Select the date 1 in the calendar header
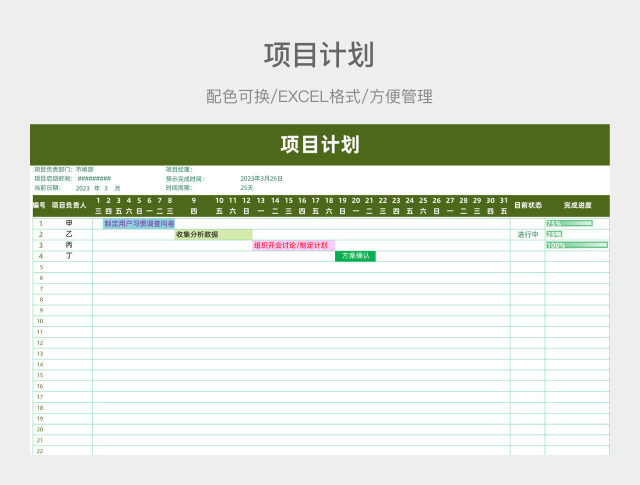 [x=98, y=200]
